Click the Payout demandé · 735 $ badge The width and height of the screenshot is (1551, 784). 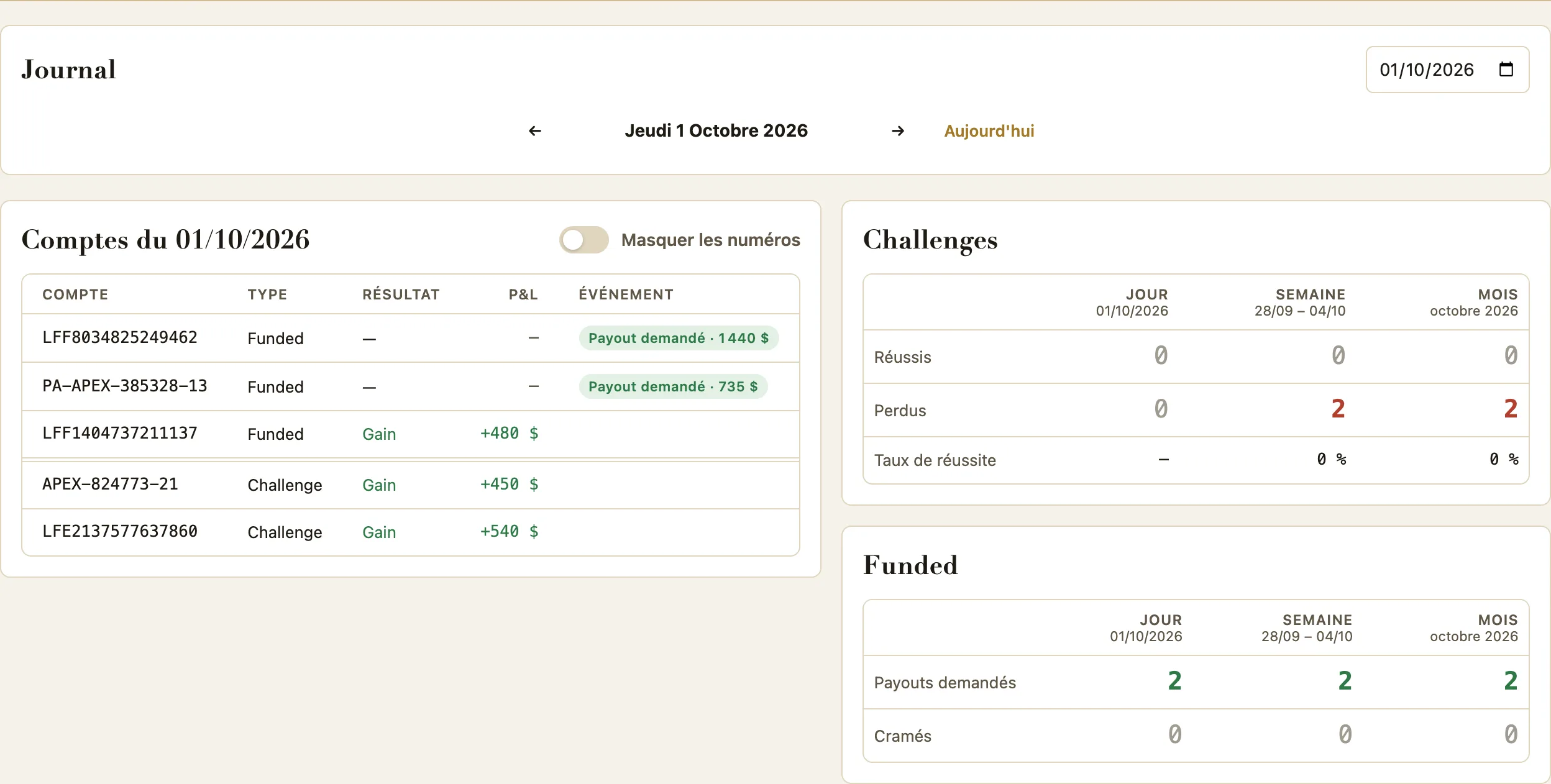pyautogui.click(x=673, y=386)
